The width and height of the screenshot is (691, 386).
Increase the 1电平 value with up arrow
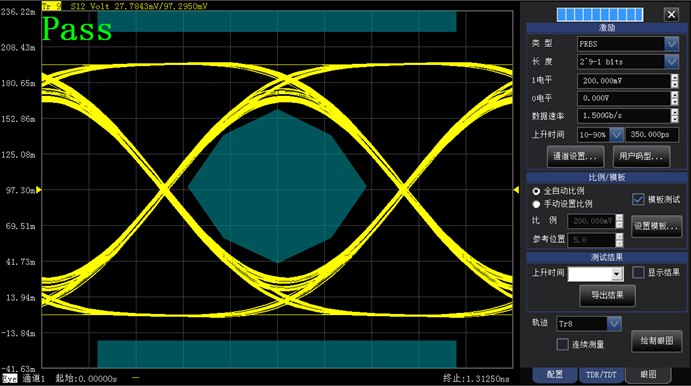pos(675,77)
